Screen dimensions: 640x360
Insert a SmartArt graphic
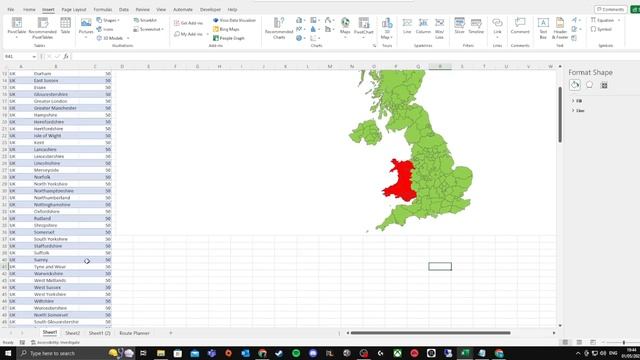145,20
